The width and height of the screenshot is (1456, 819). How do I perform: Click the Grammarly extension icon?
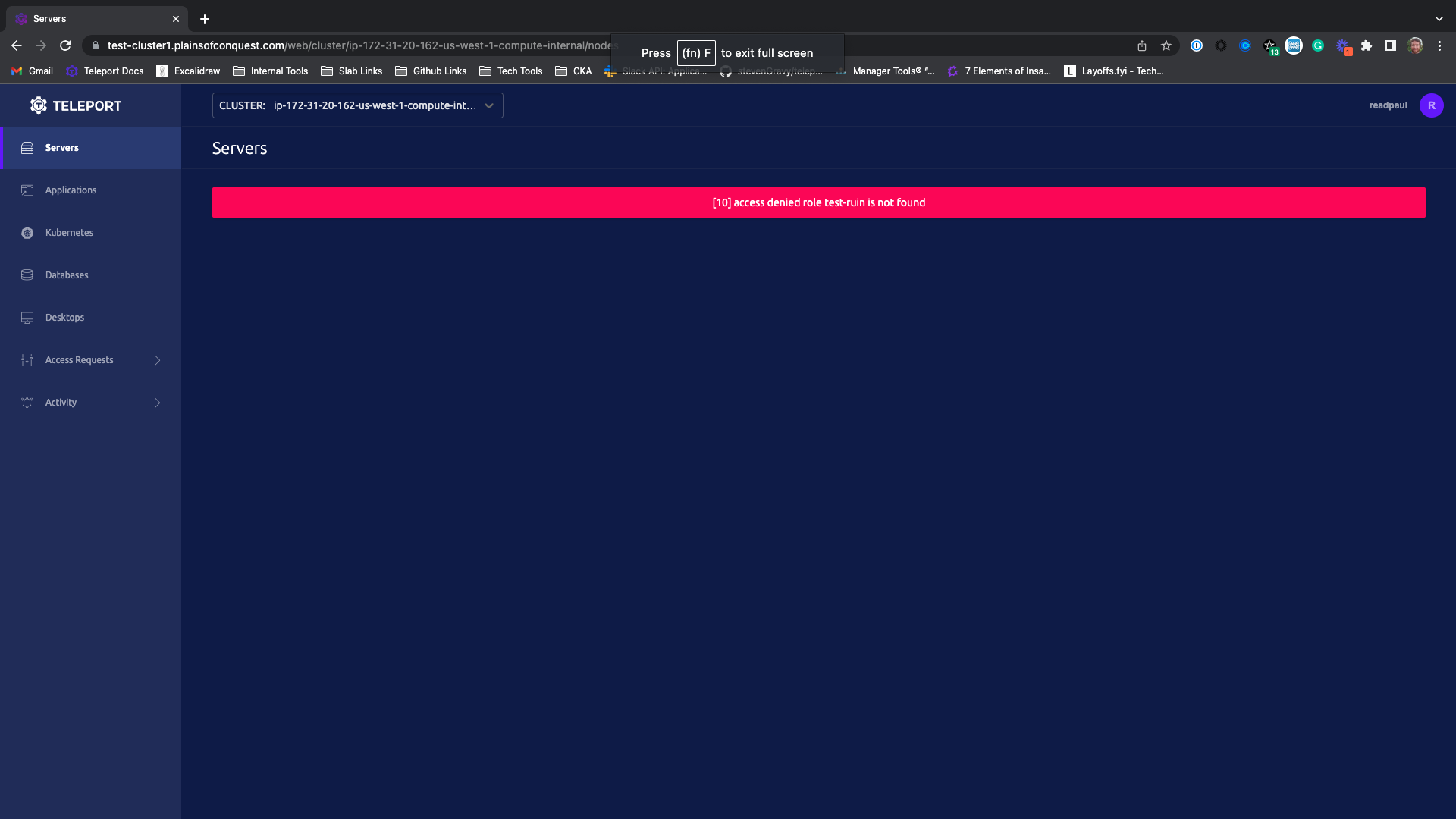1318,45
